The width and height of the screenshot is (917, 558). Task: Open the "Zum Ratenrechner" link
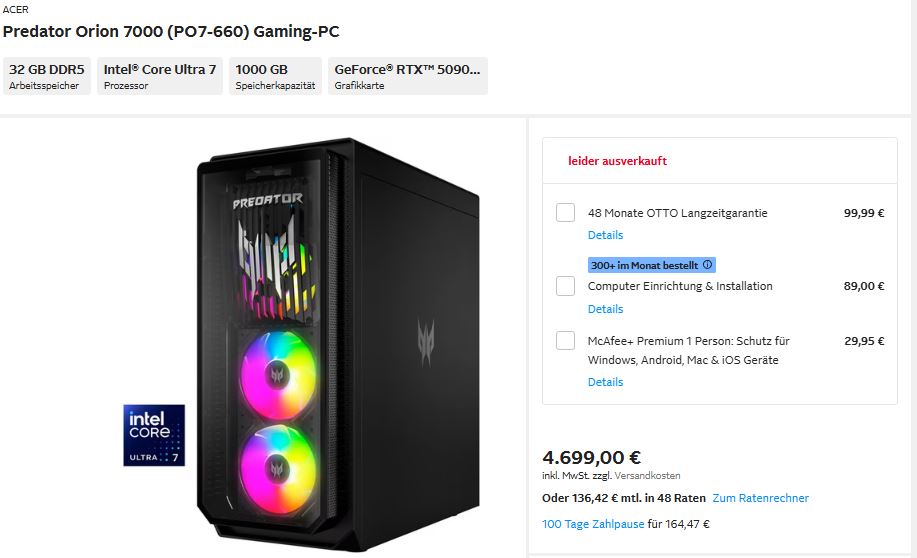pos(760,498)
